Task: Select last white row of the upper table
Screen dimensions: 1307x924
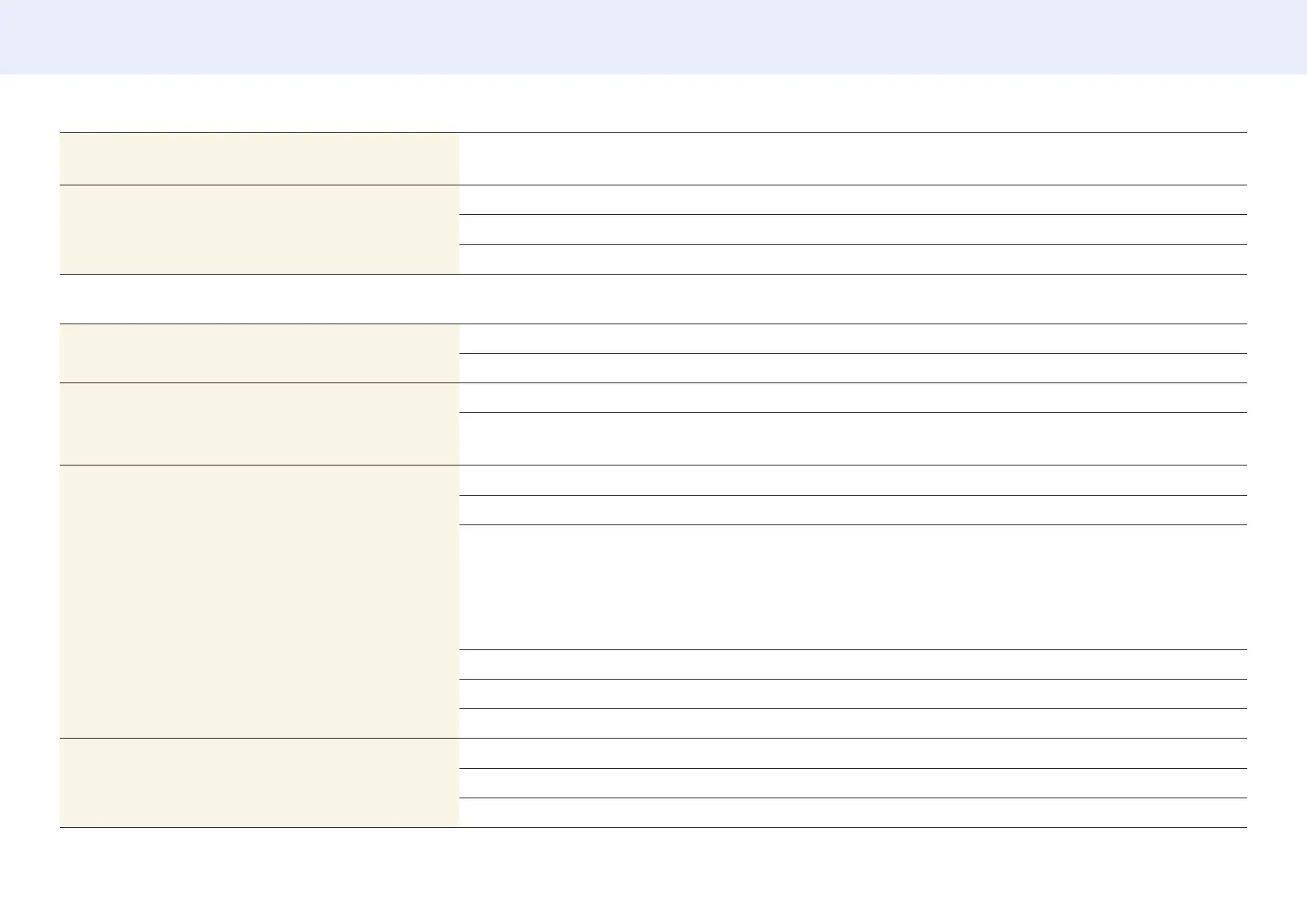Action: [x=853, y=259]
